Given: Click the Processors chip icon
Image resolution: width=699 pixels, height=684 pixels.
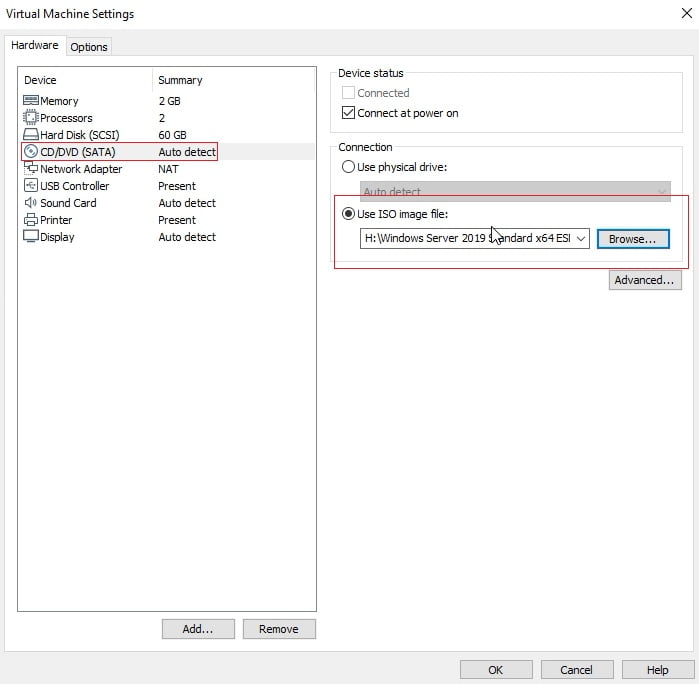Looking at the screenshot, I should (31, 117).
